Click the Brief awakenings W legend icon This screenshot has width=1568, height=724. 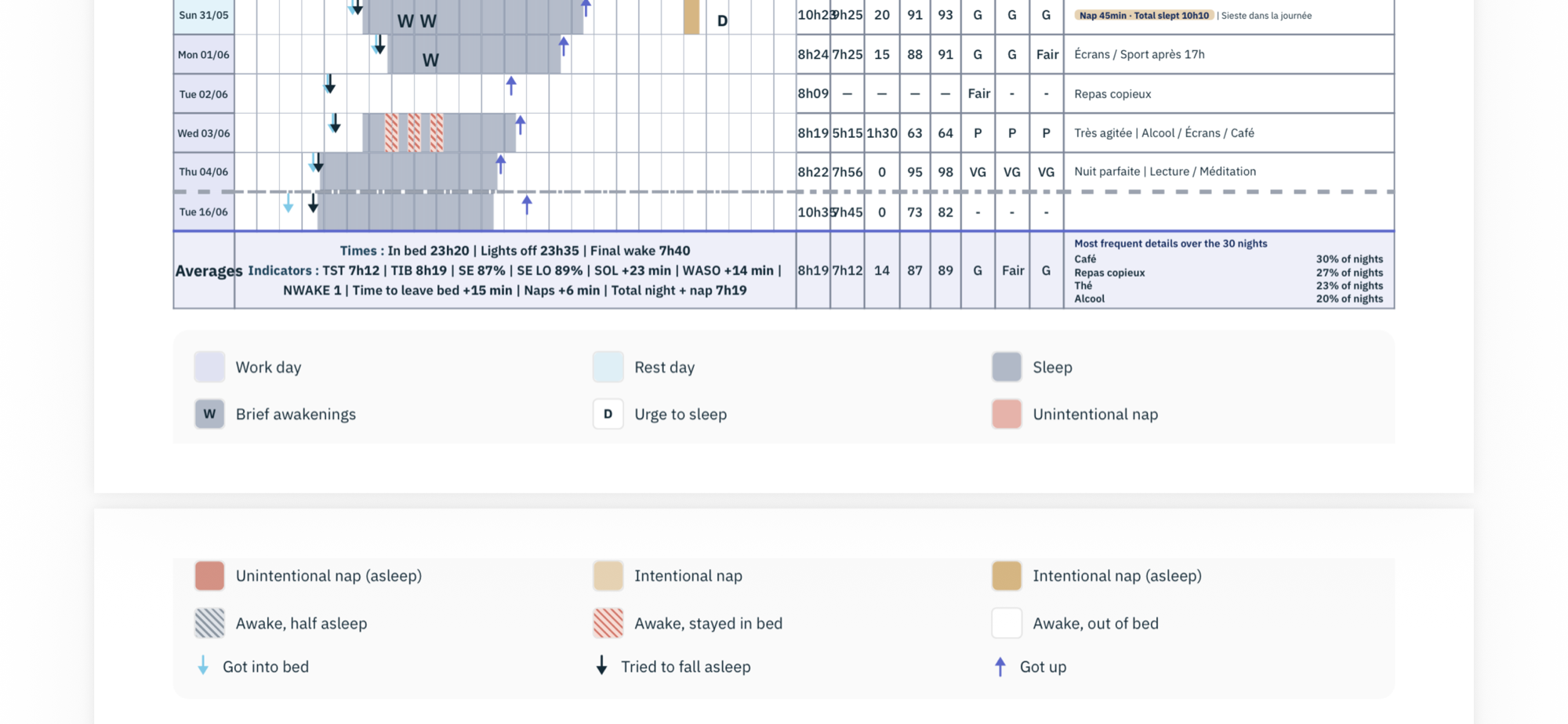click(x=209, y=414)
